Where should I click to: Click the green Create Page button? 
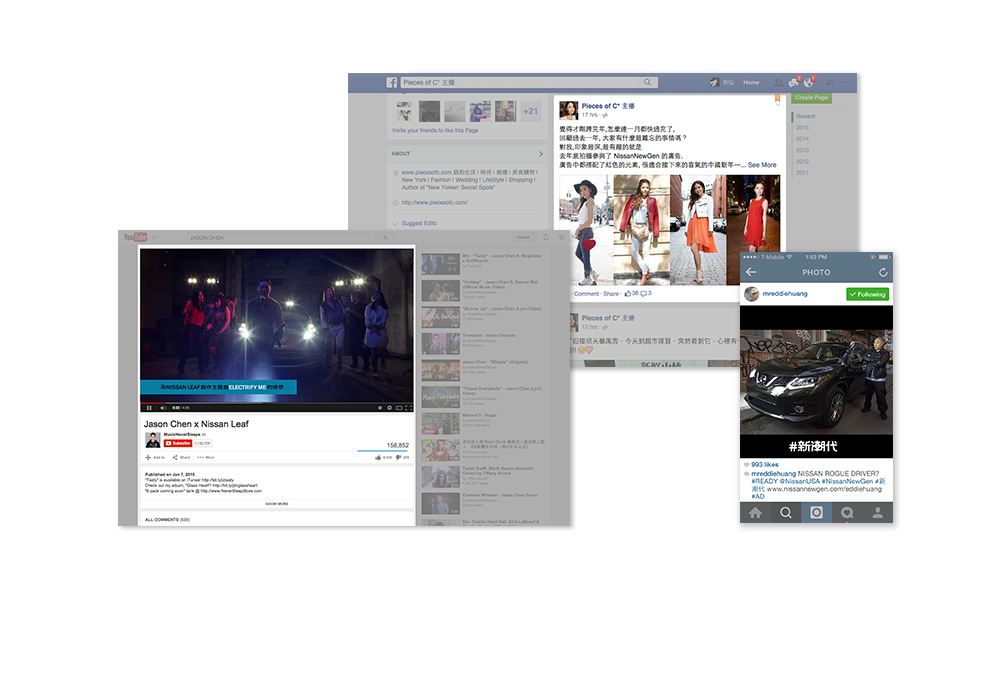click(811, 98)
